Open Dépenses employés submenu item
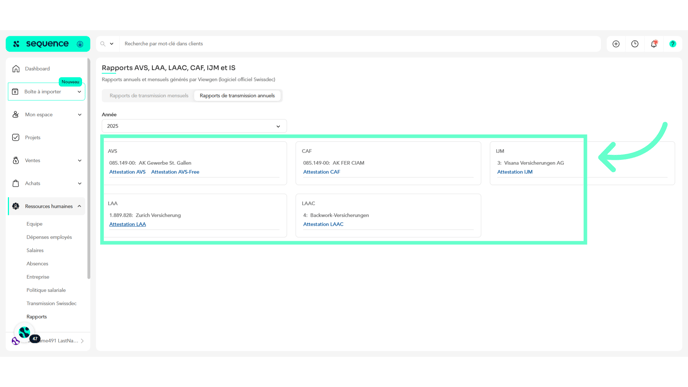Screen dimensions: 688x387 click(49, 237)
